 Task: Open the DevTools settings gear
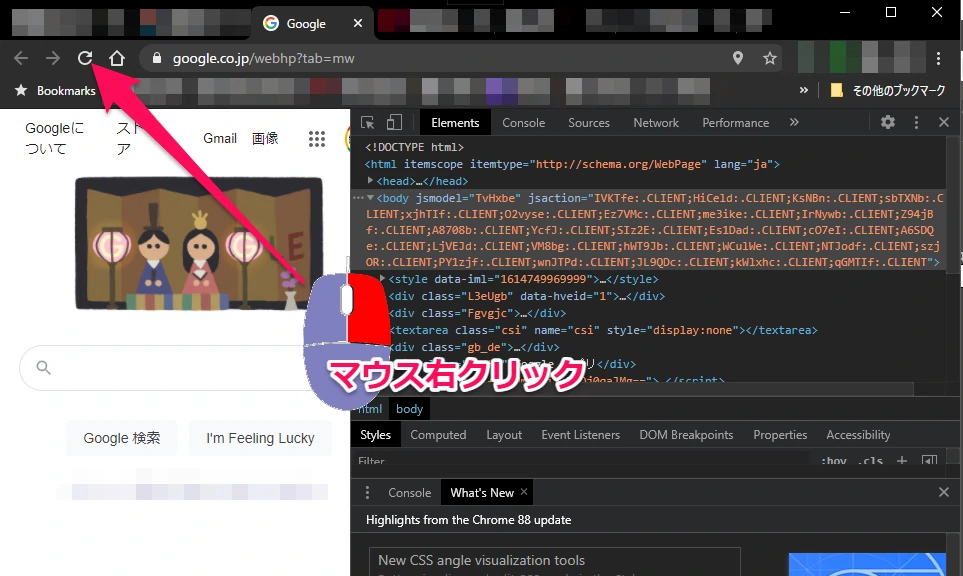[887, 122]
